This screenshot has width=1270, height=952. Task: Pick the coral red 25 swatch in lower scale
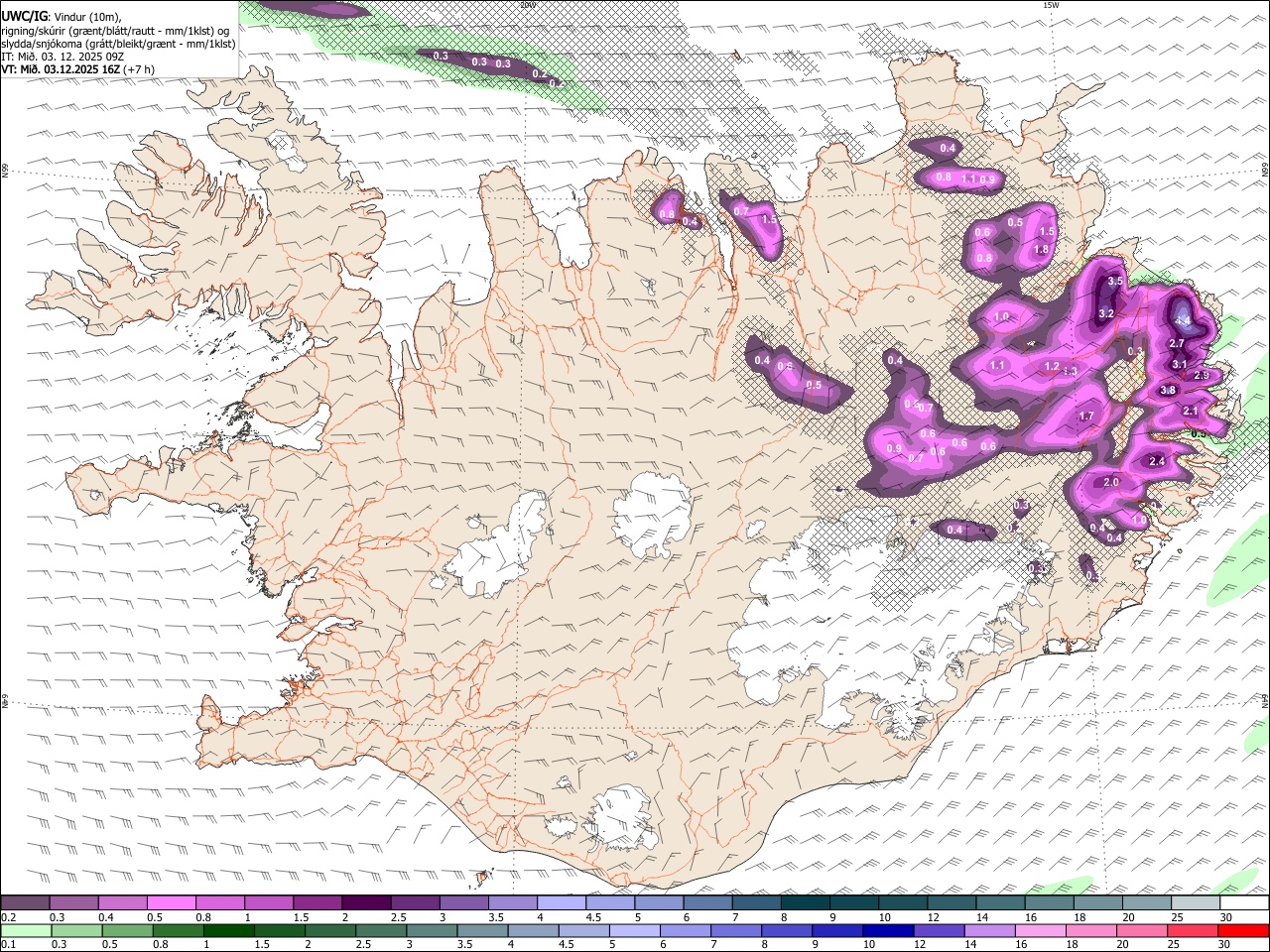(1192, 930)
